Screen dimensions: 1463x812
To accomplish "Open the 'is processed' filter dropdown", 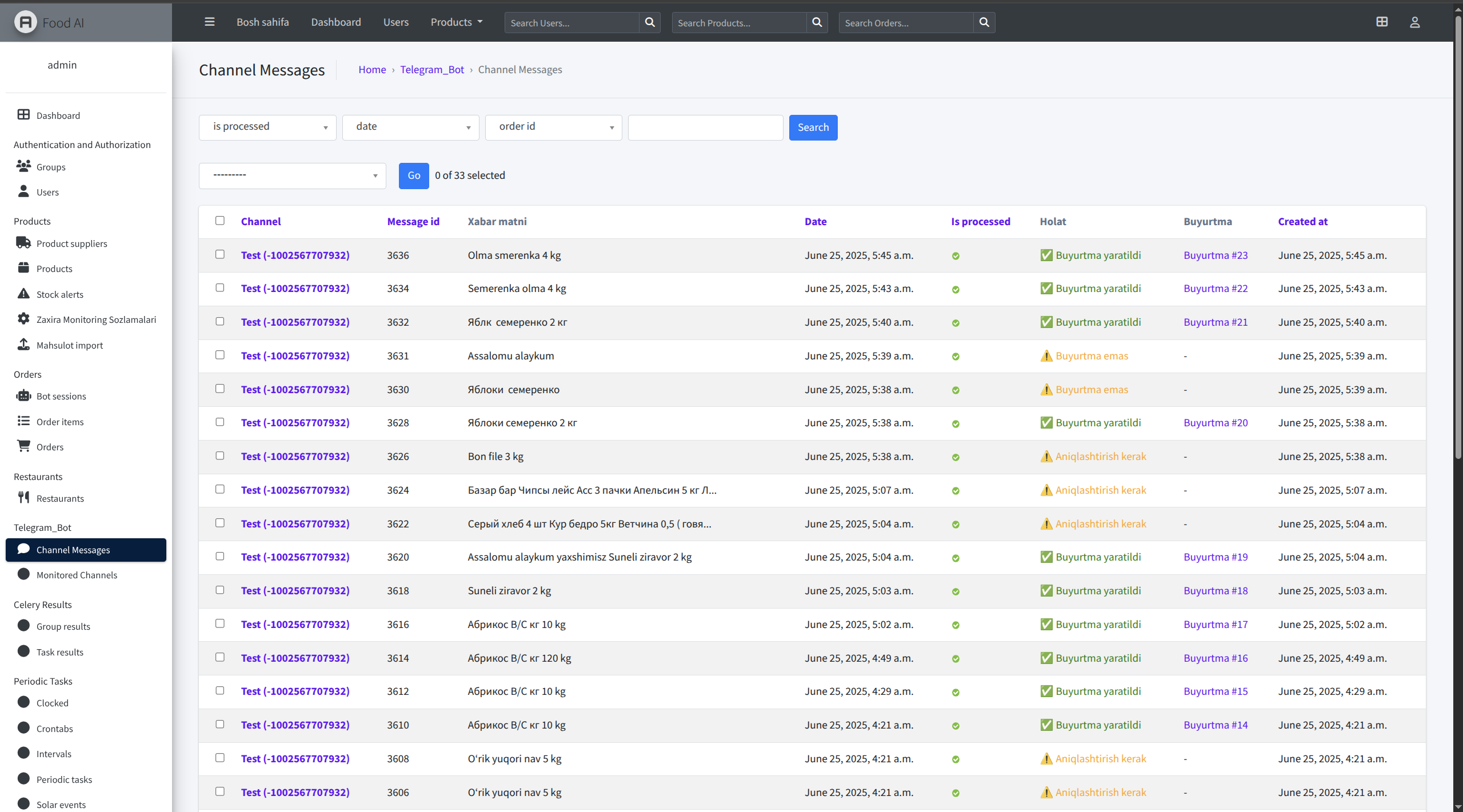I will pos(267,127).
